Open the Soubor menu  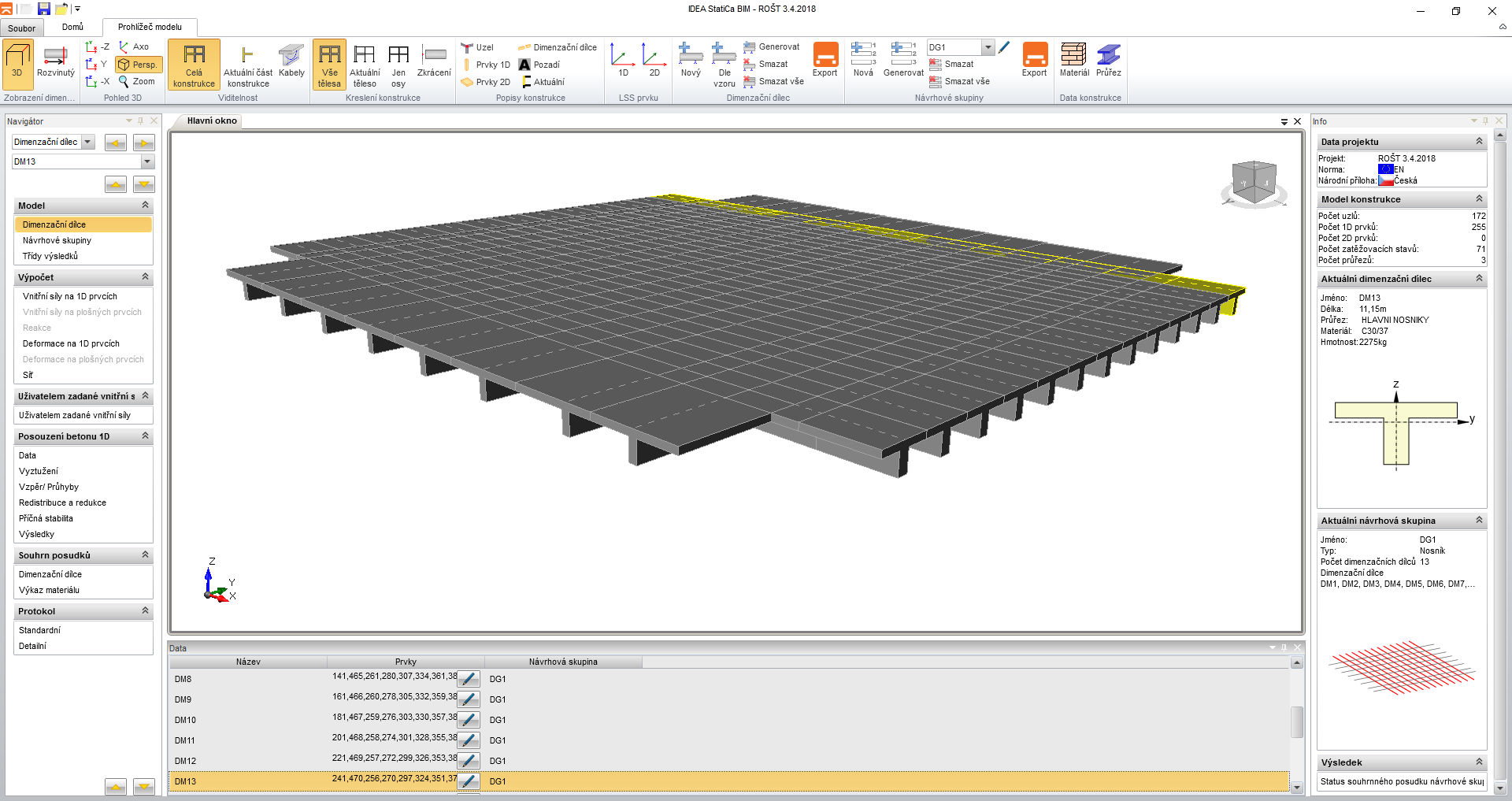pyautogui.click(x=21, y=28)
